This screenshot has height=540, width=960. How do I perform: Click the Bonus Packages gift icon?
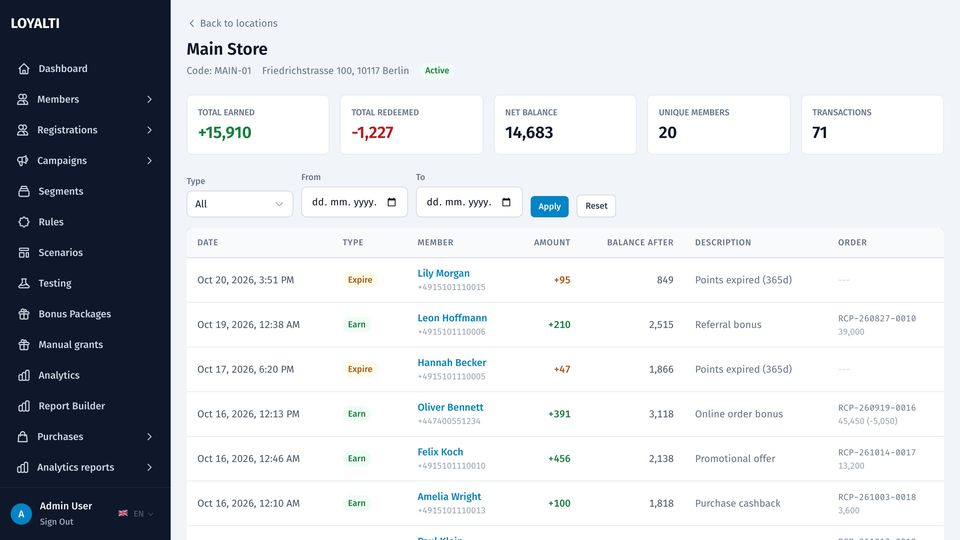click(x=24, y=313)
